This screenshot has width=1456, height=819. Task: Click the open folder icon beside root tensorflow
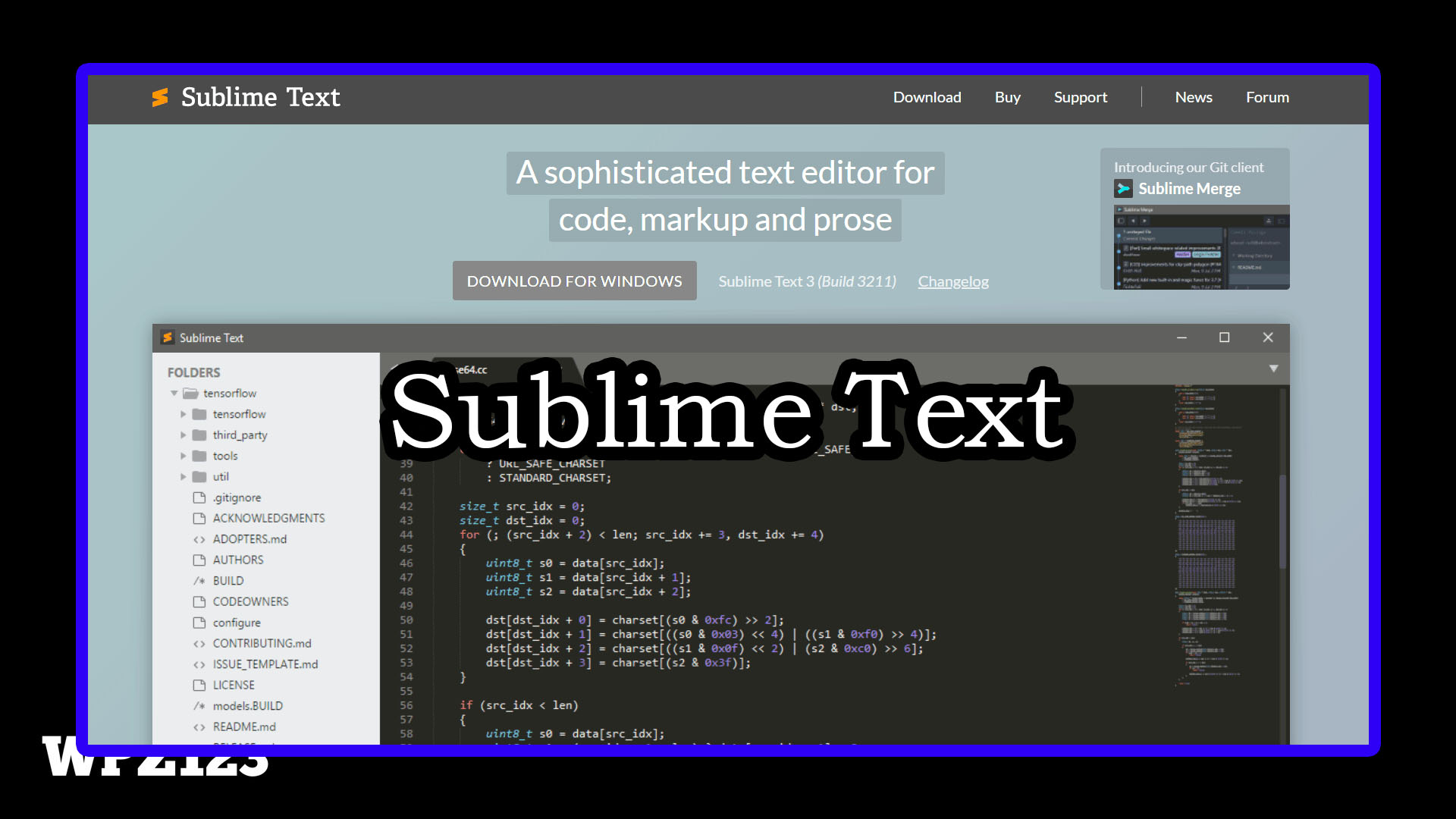[x=191, y=393]
